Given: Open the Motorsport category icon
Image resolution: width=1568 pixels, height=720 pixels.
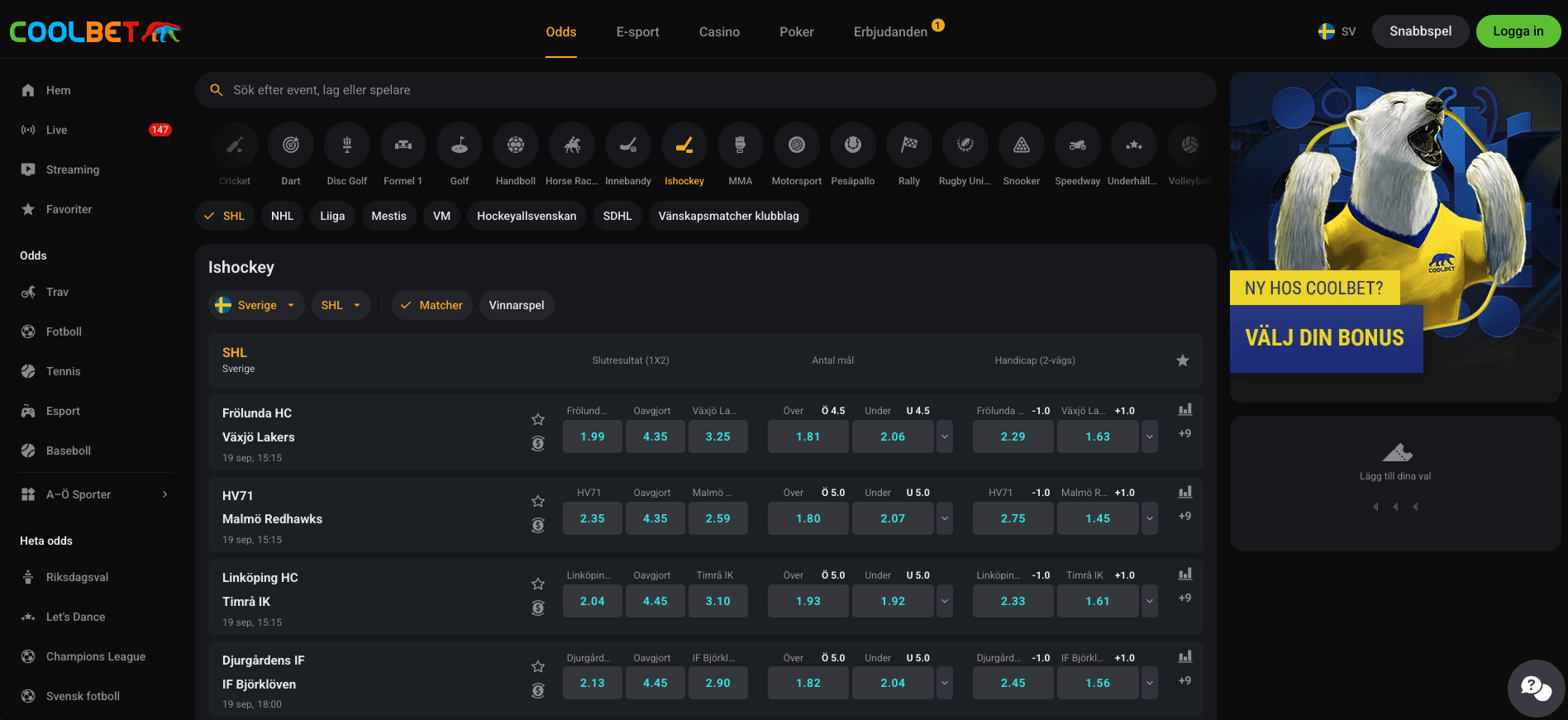Looking at the screenshot, I should pyautogui.click(x=797, y=145).
